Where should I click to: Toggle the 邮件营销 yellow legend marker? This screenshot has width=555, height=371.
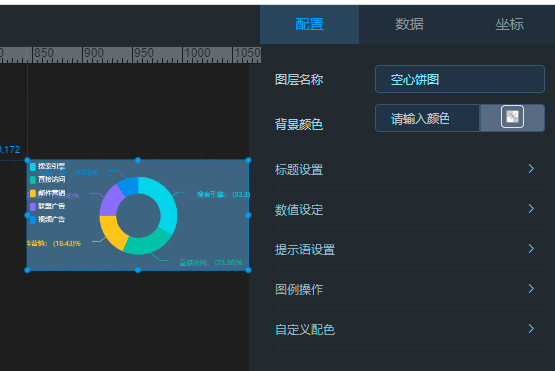33,193
